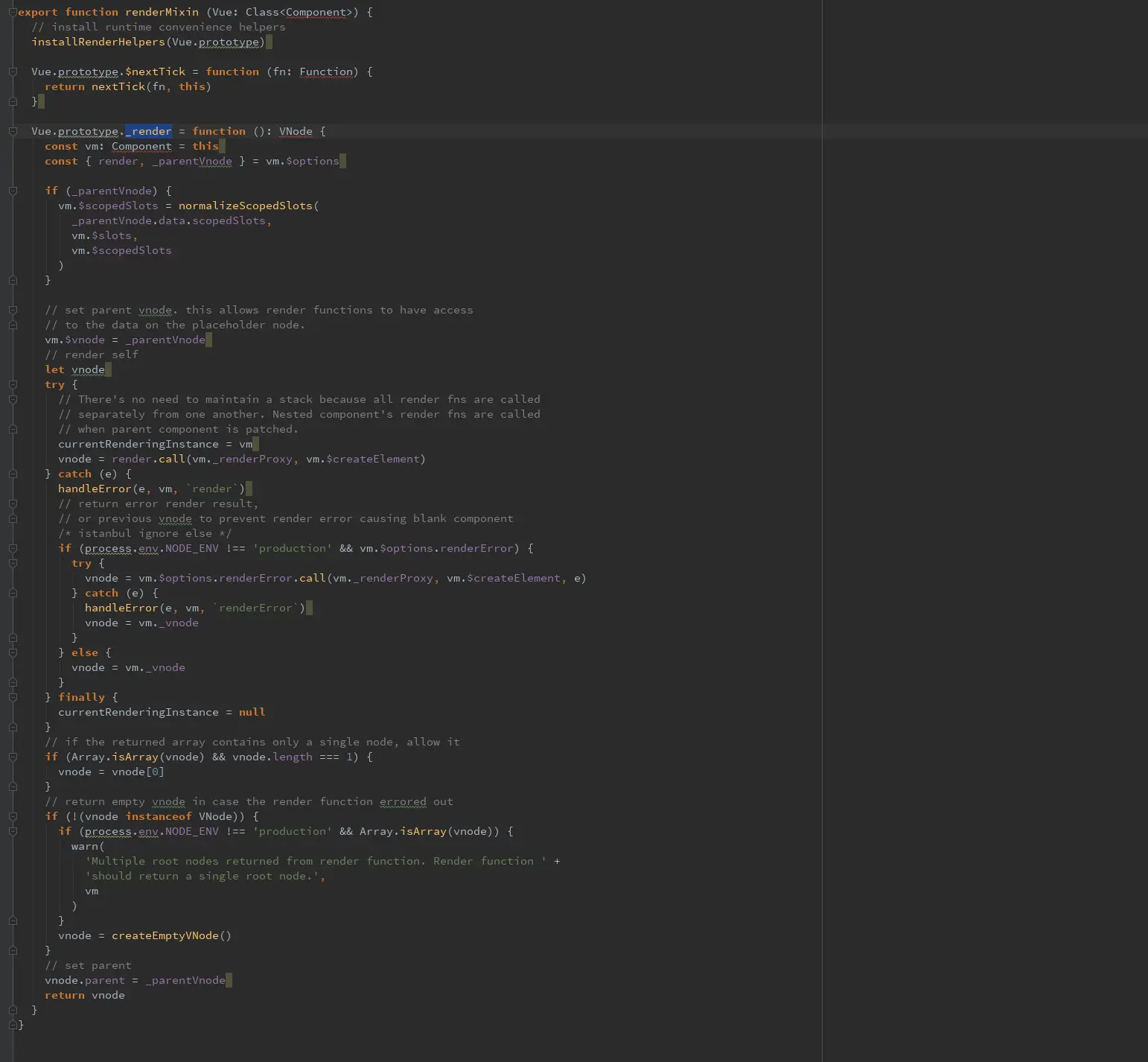Image resolution: width=1148 pixels, height=1062 pixels.
Task: Click the vnode[0] expression
Action: coord(138,772)
